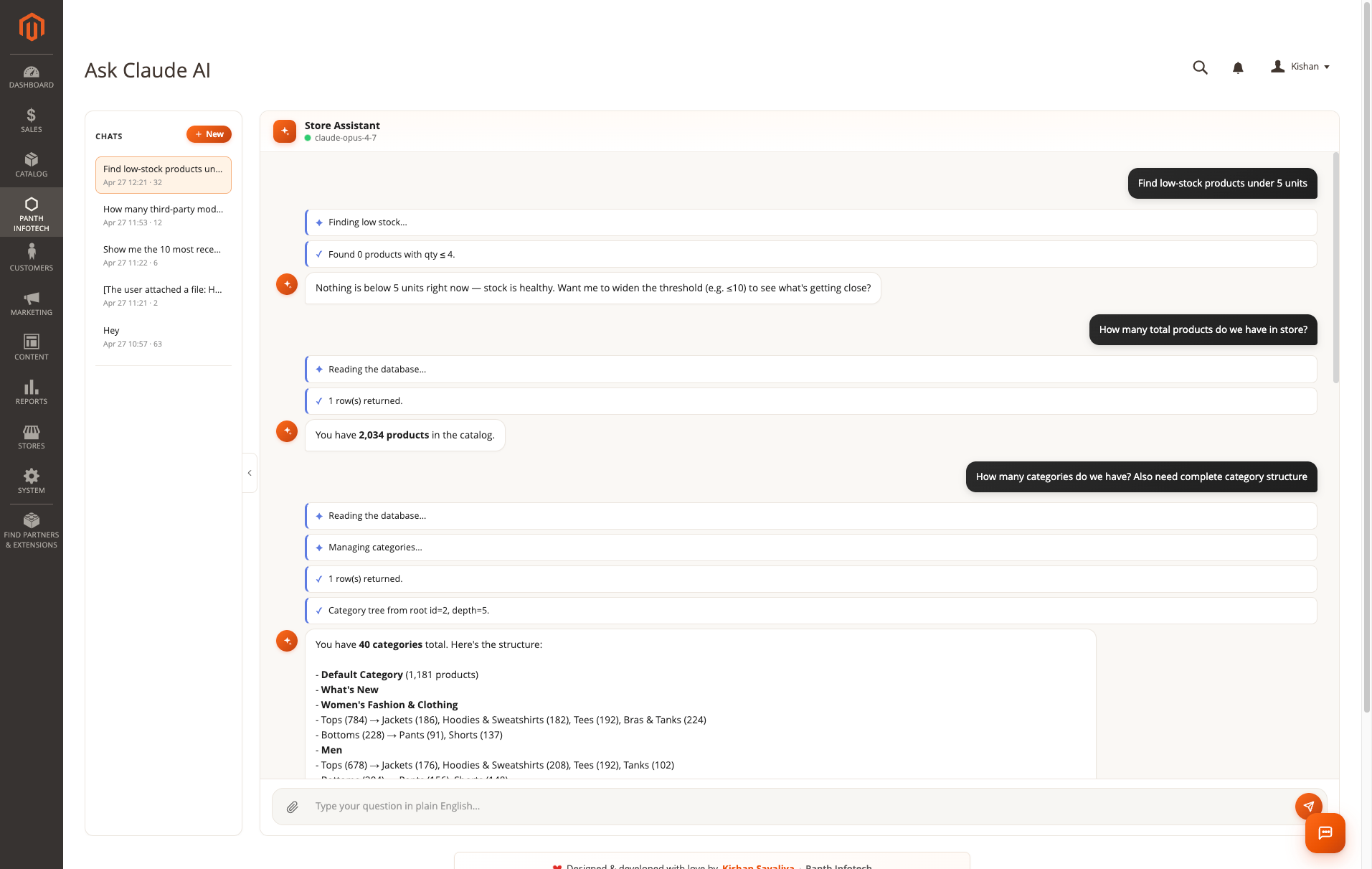Click the 'Default Category (1,181 products)' line
This screenshot has width=1372, height=869.
[x=397, y=675]
